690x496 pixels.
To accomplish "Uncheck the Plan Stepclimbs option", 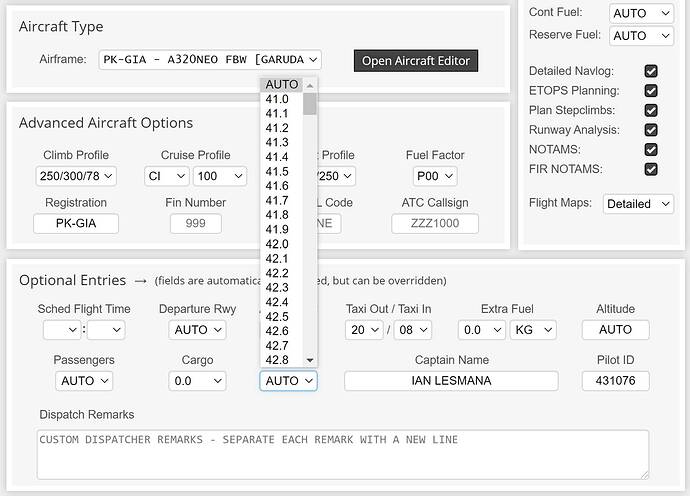I will click(651, 110).
